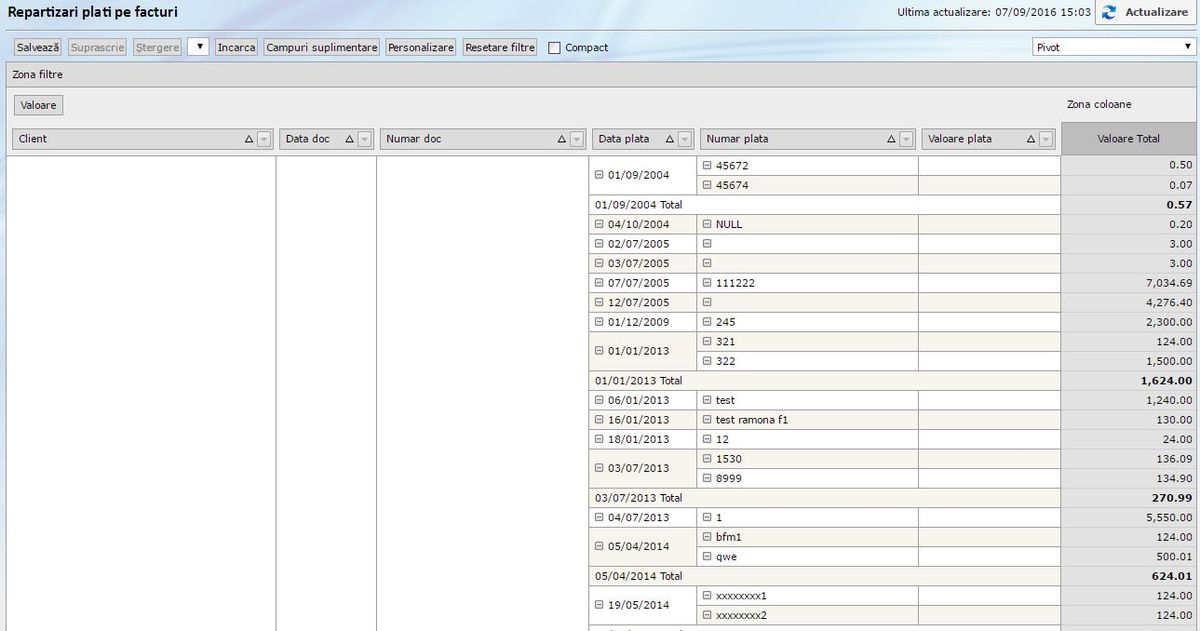Collapse the 01/01/2013 date group
Image resolution: width=1200 pixels, height=631 pixels.
point(600,351)
